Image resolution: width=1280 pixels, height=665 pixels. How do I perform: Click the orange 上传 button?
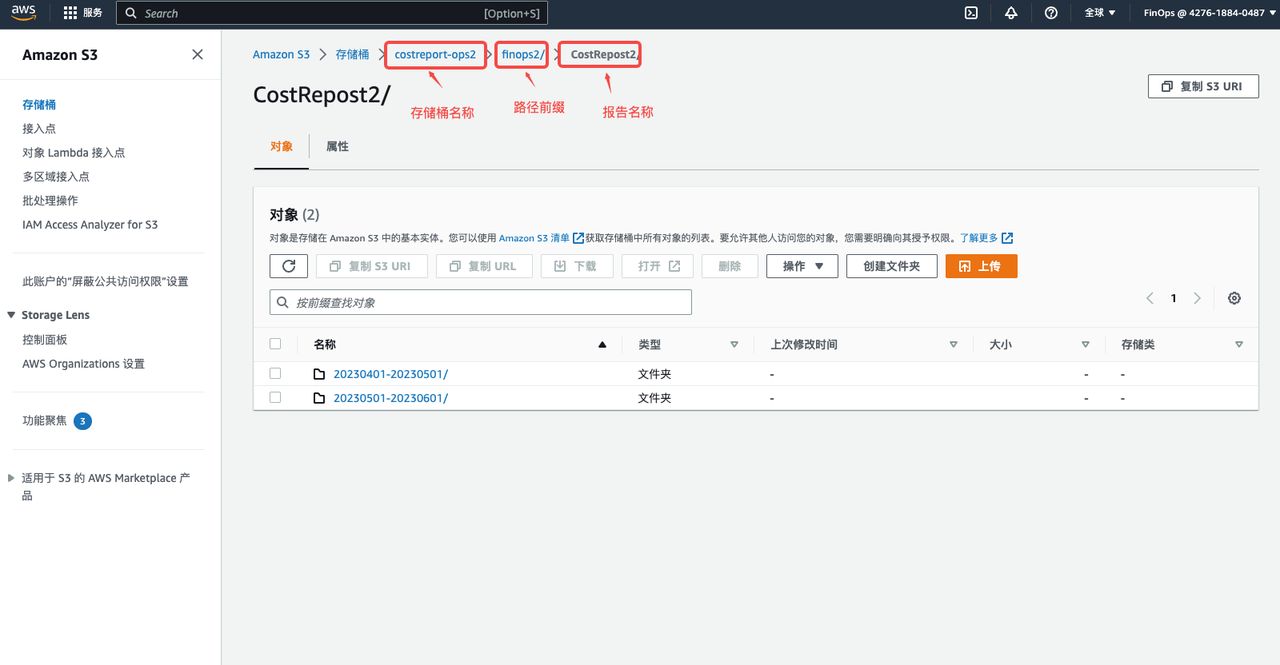pos(981,266)
